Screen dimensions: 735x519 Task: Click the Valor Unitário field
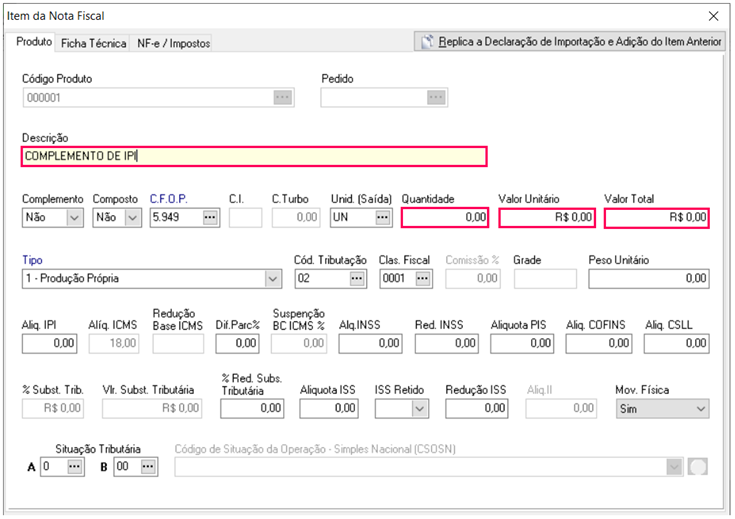click(x=548, y=217)
